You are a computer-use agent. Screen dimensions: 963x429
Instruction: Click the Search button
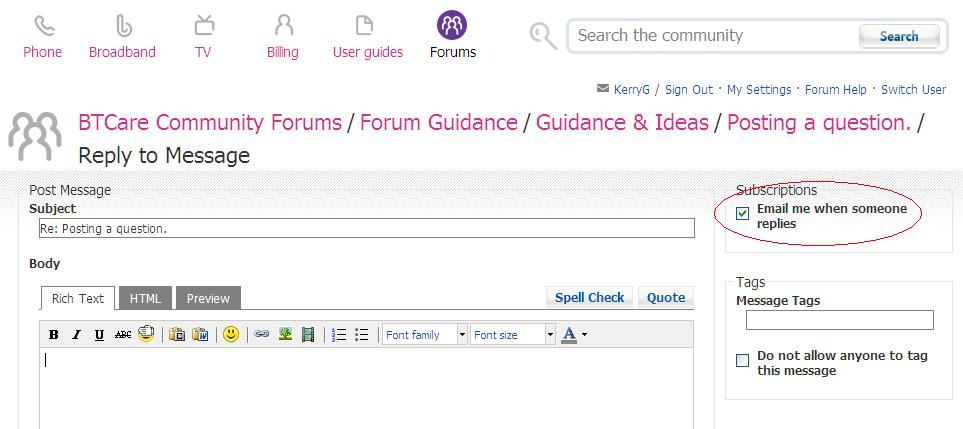[899, 36]
